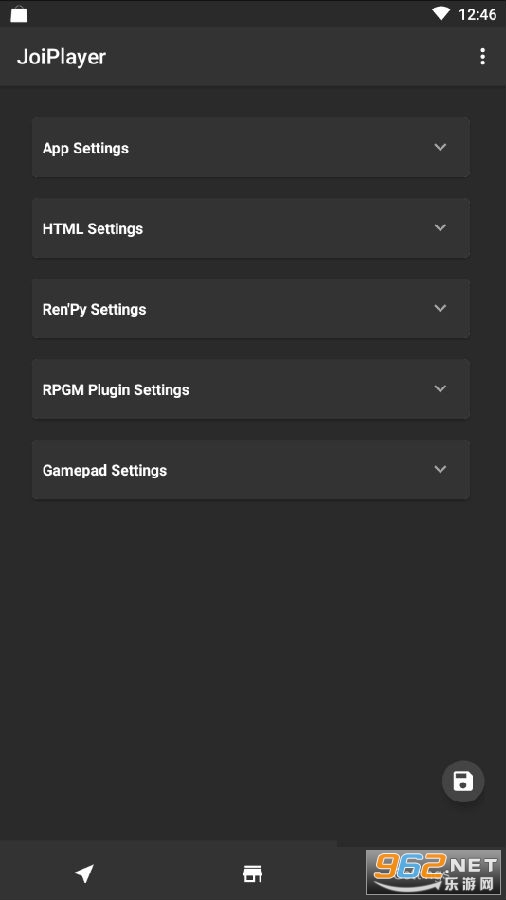Tap the floppy disk save button
Image resolution: width=506 pixels, height=900 pixels.
(x=463, y=781)
